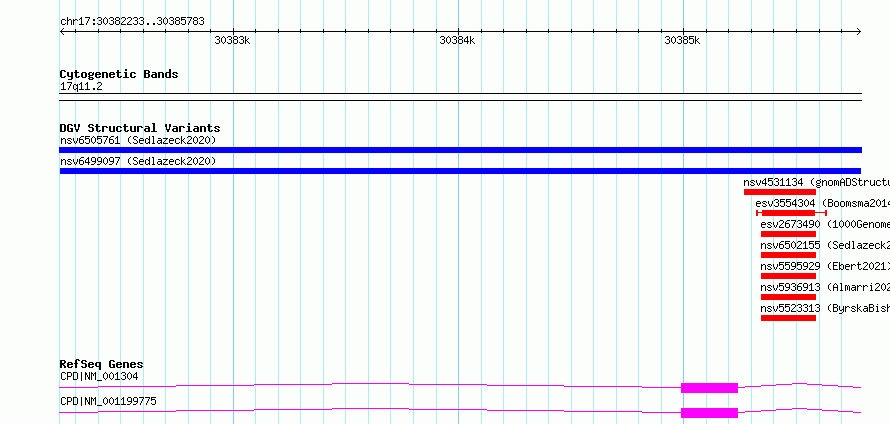Click the blue bar for nsv6499097
The image size is (890, 424).
point(460,171)
